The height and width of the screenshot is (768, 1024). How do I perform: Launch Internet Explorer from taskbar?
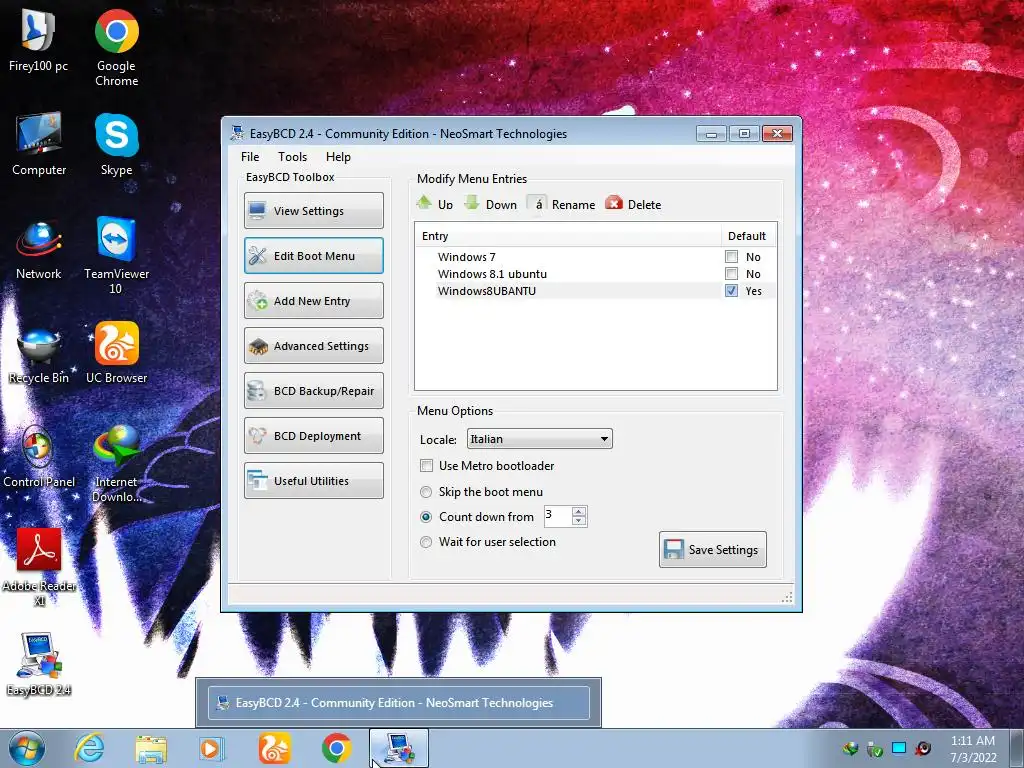[89, 748]
